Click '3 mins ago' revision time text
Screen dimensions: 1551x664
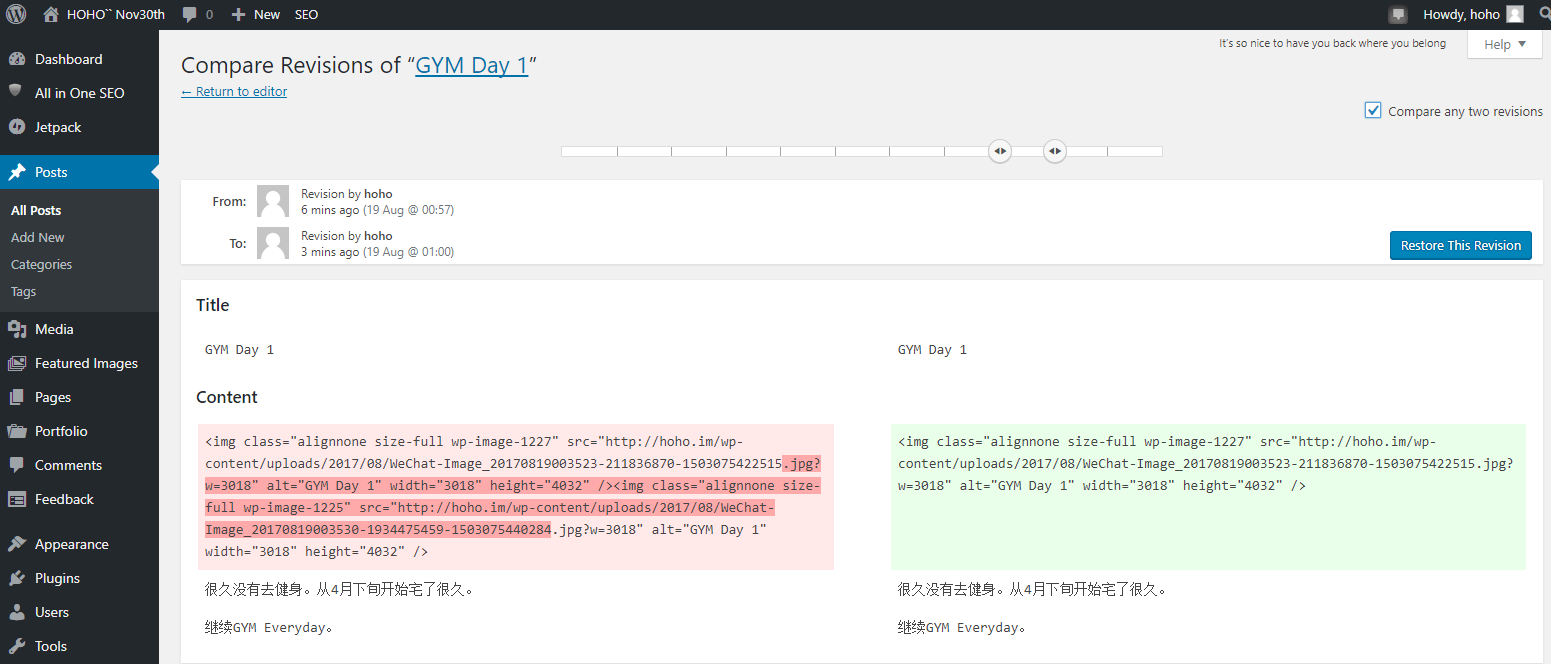[x=330, y=252]
